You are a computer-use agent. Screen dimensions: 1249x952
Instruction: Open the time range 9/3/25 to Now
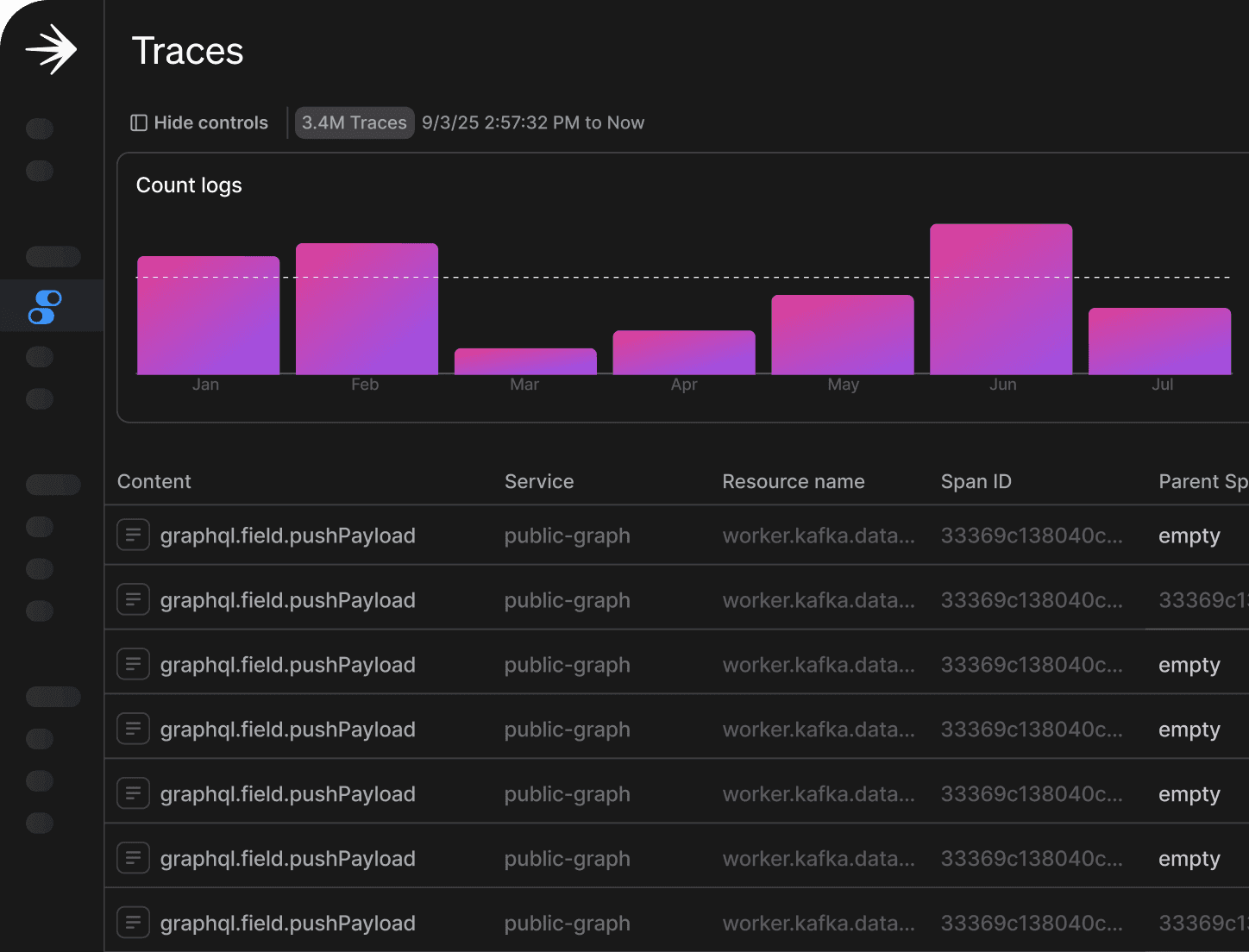point(533,123)
